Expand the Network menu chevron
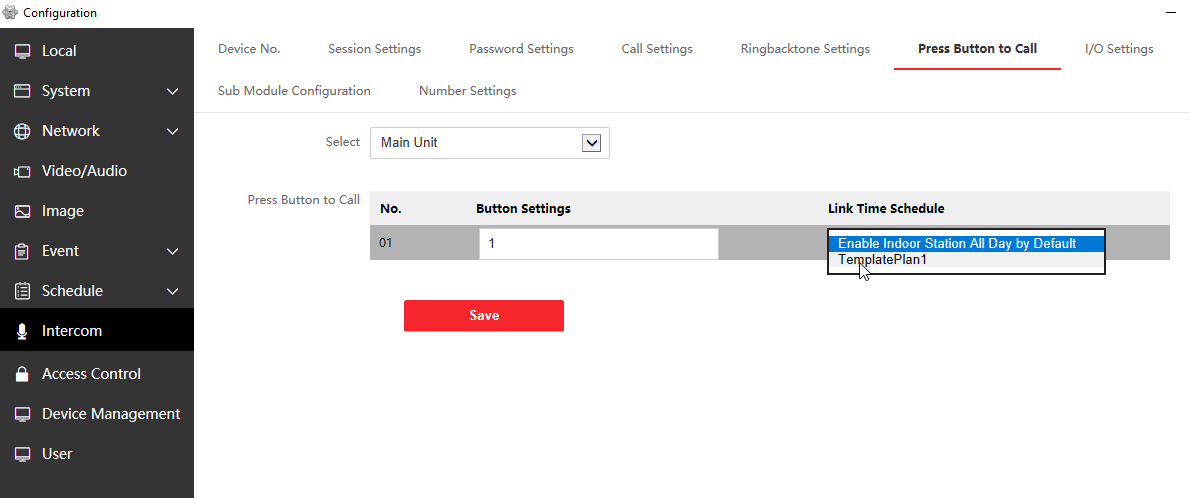The height and width of the screenshot is (498, 1190). click(172, 131)
